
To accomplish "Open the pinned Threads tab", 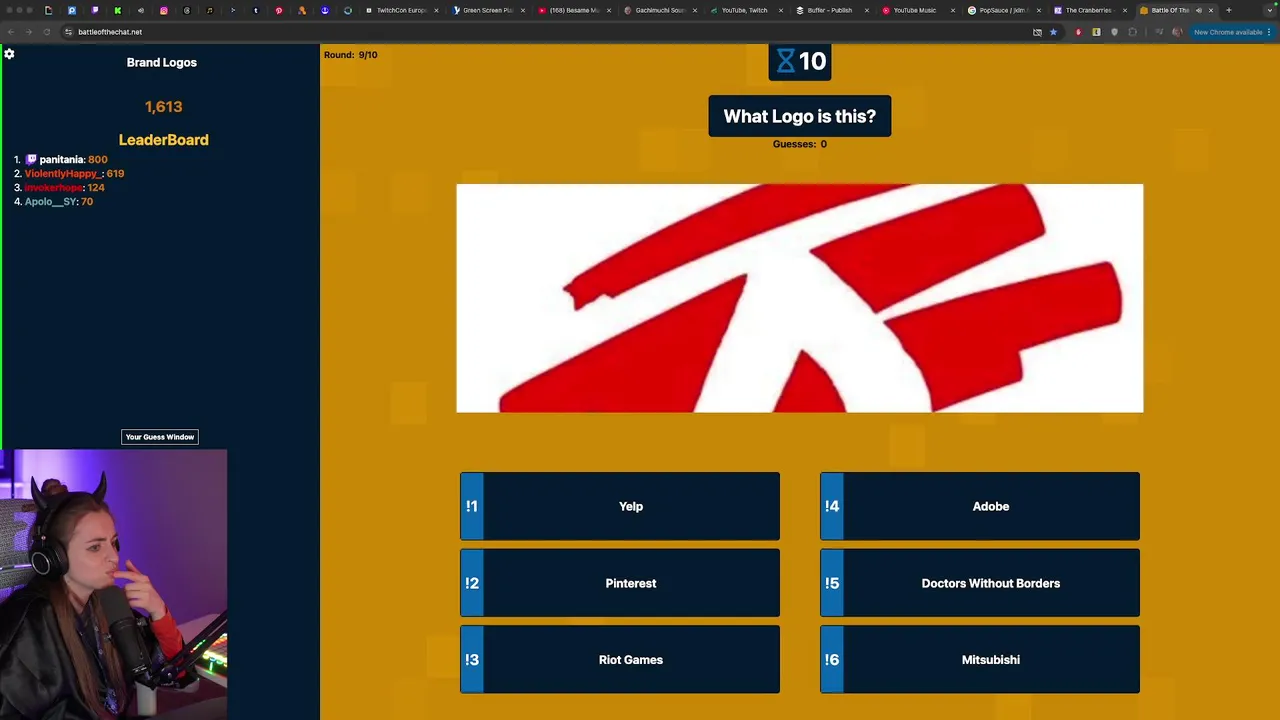I will [187, 10].
